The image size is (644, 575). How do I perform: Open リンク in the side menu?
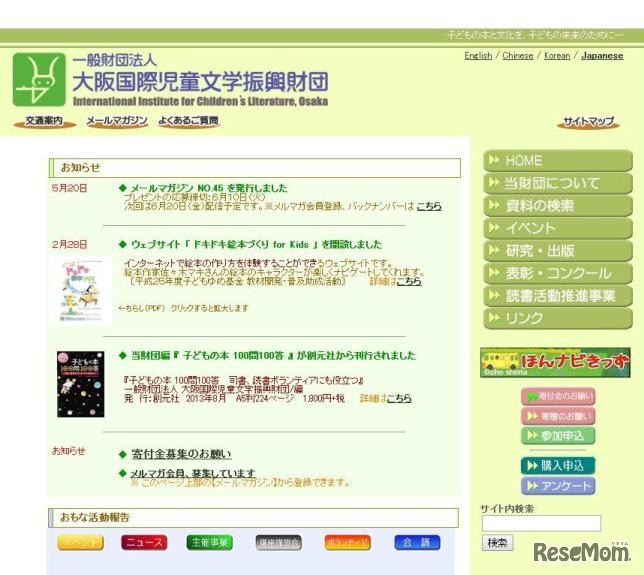coord(558,318)
